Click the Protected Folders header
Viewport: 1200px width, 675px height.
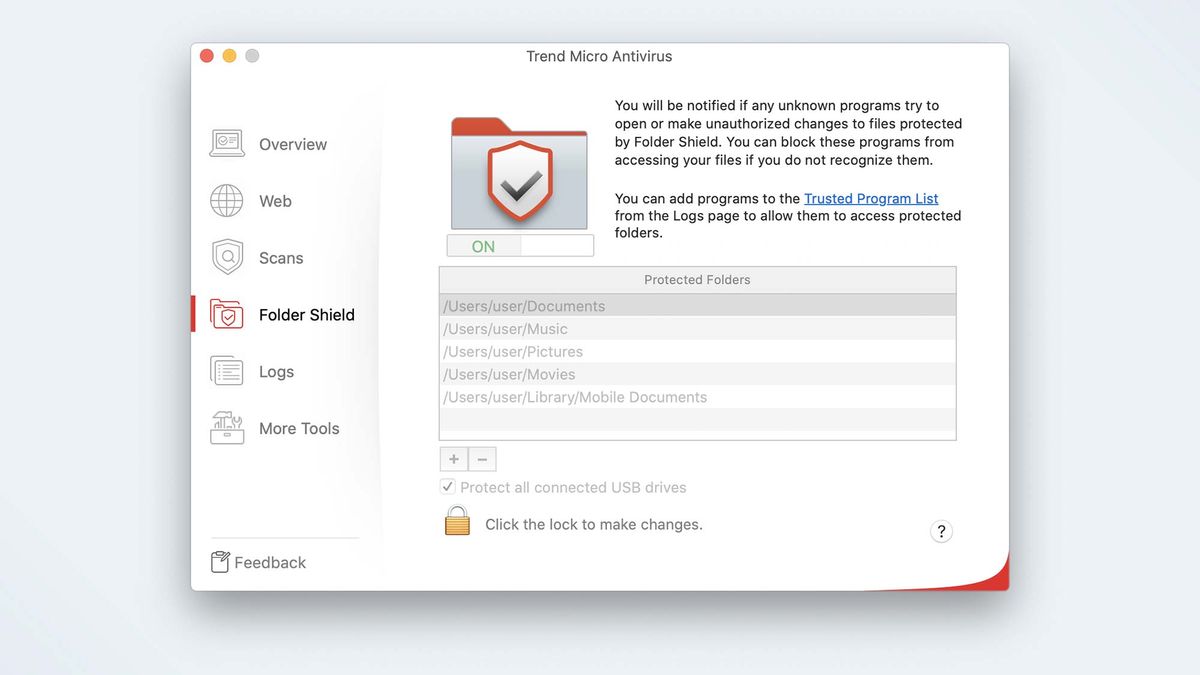click(x=696, y=280)
